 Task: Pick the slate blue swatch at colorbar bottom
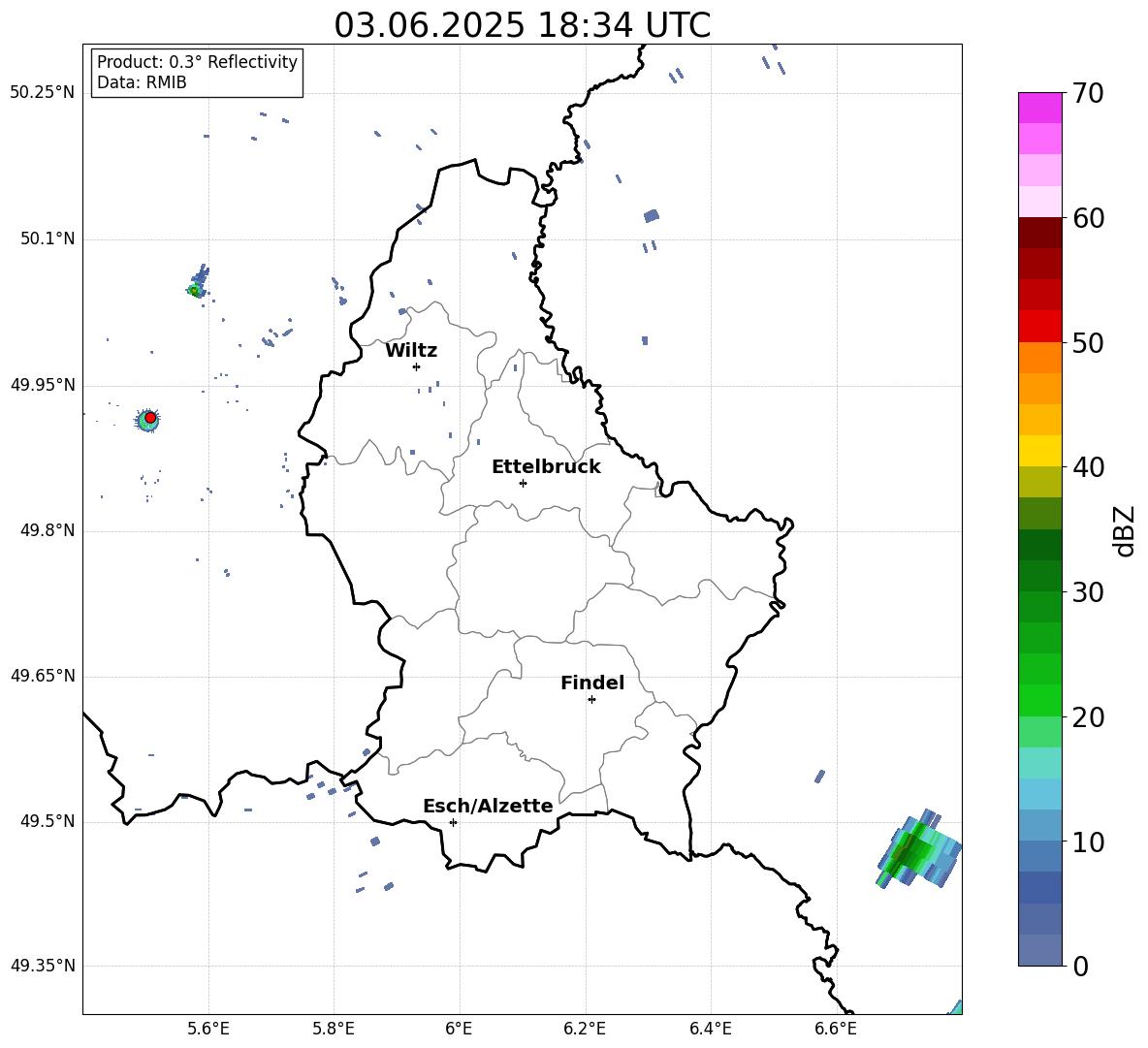[x=1040, y=950]
